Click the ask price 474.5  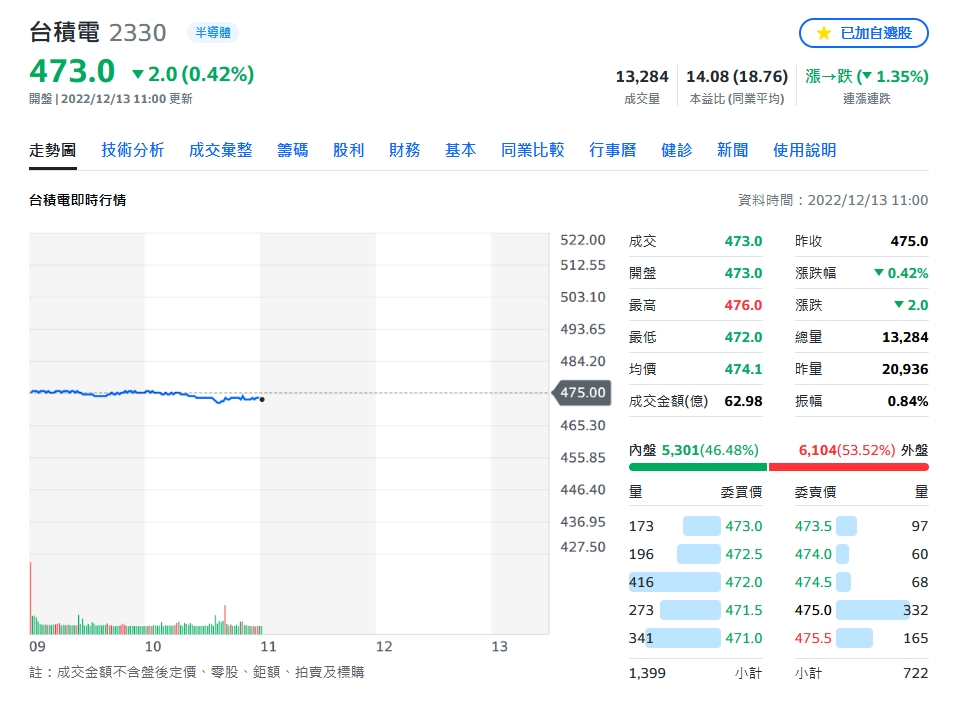pos(813,582)
